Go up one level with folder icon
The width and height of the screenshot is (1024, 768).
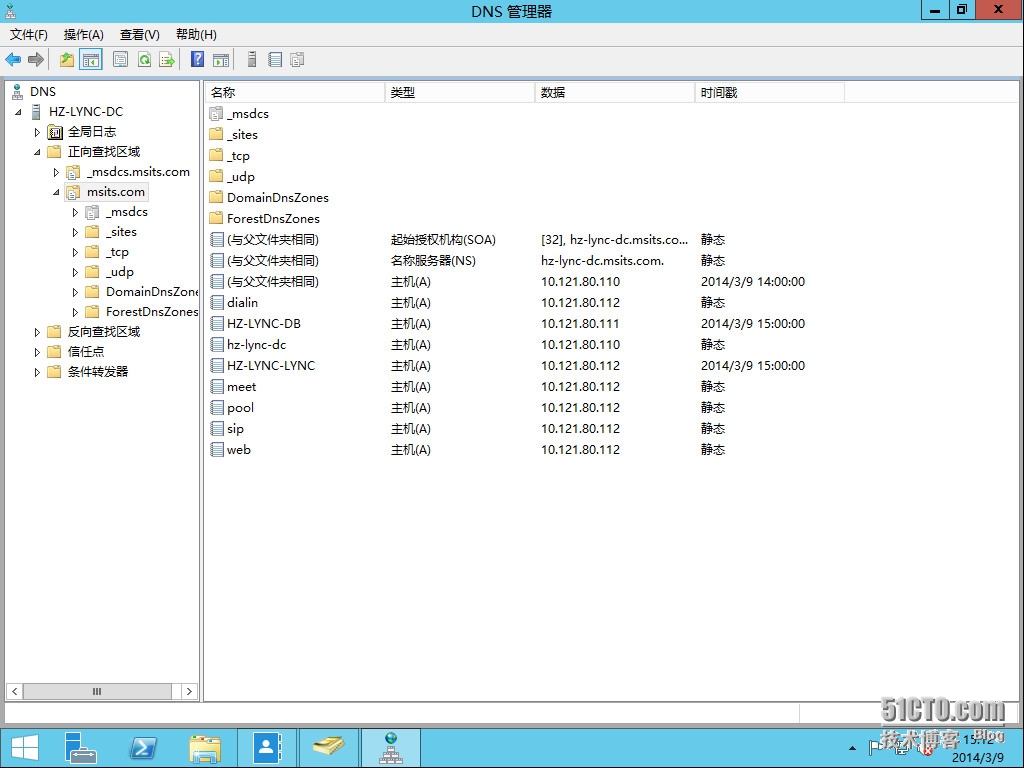coord(67,60)
